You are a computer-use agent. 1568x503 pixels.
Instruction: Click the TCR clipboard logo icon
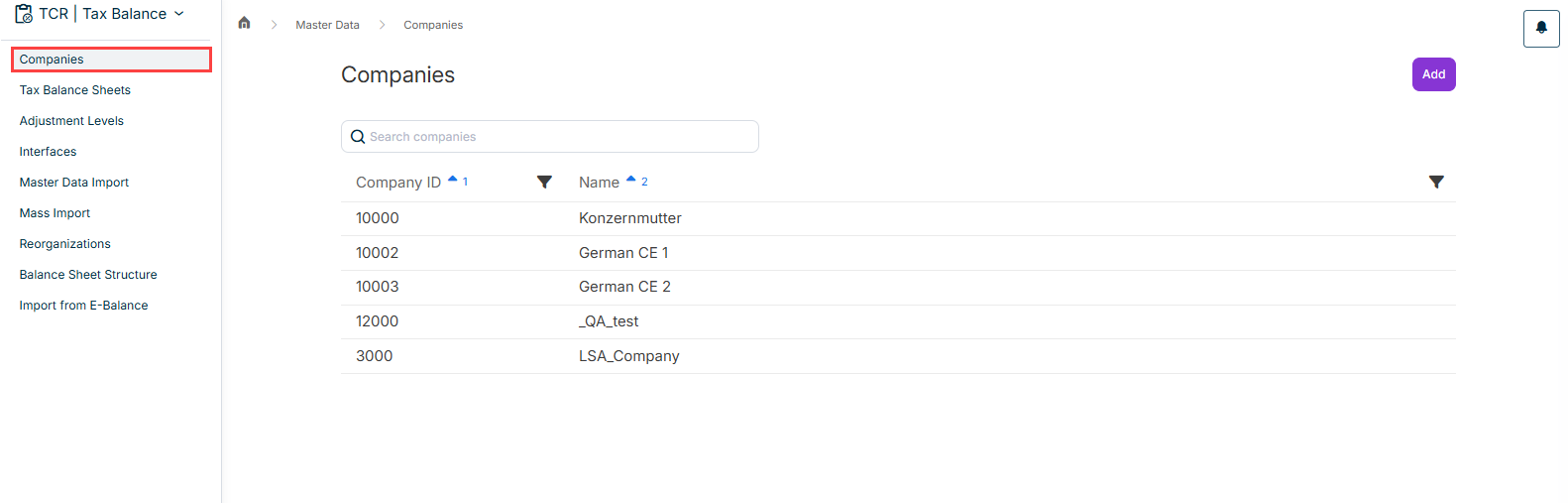coord(24,14)
